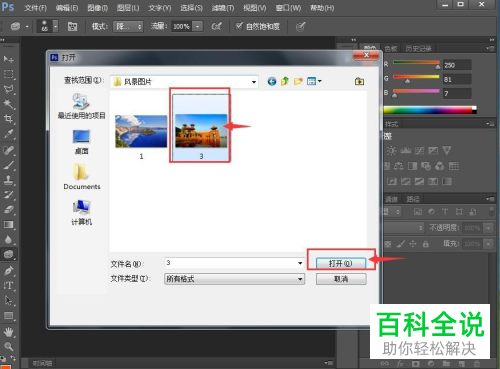Switch to the 路径 tab
Viewport: 500px width, 369px height.
tap(413, 199)
